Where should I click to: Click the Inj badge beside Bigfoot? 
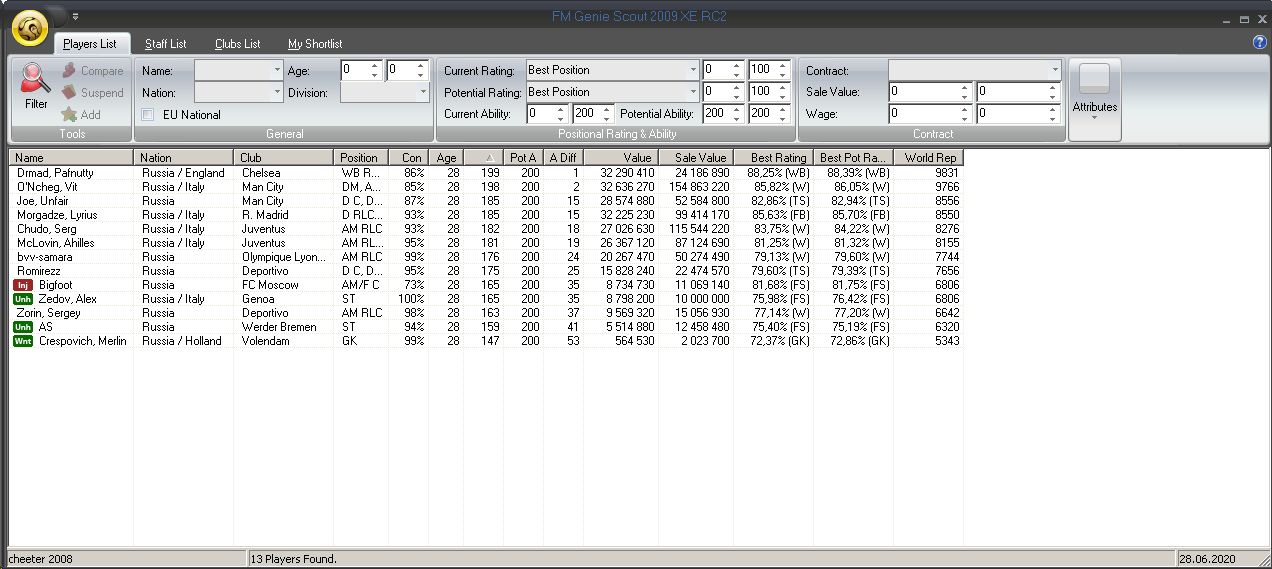click(22, 285)
